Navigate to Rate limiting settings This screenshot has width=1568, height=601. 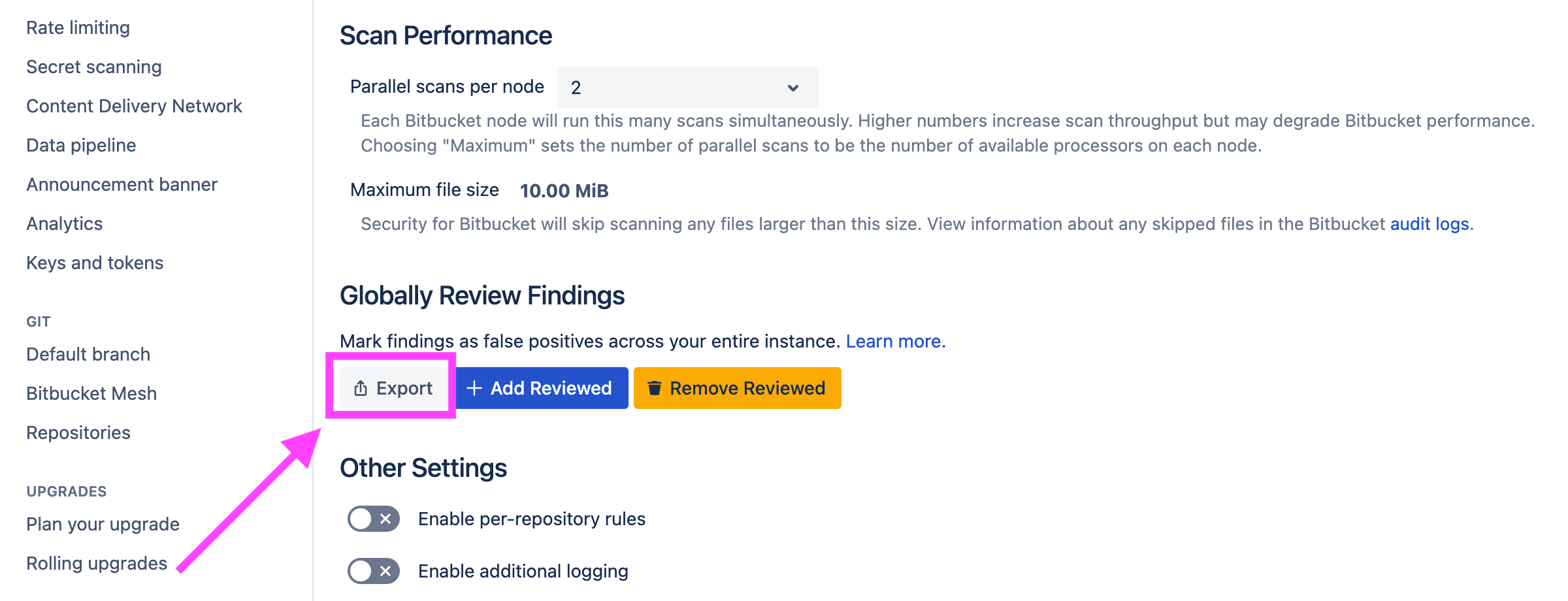[77, 27]
